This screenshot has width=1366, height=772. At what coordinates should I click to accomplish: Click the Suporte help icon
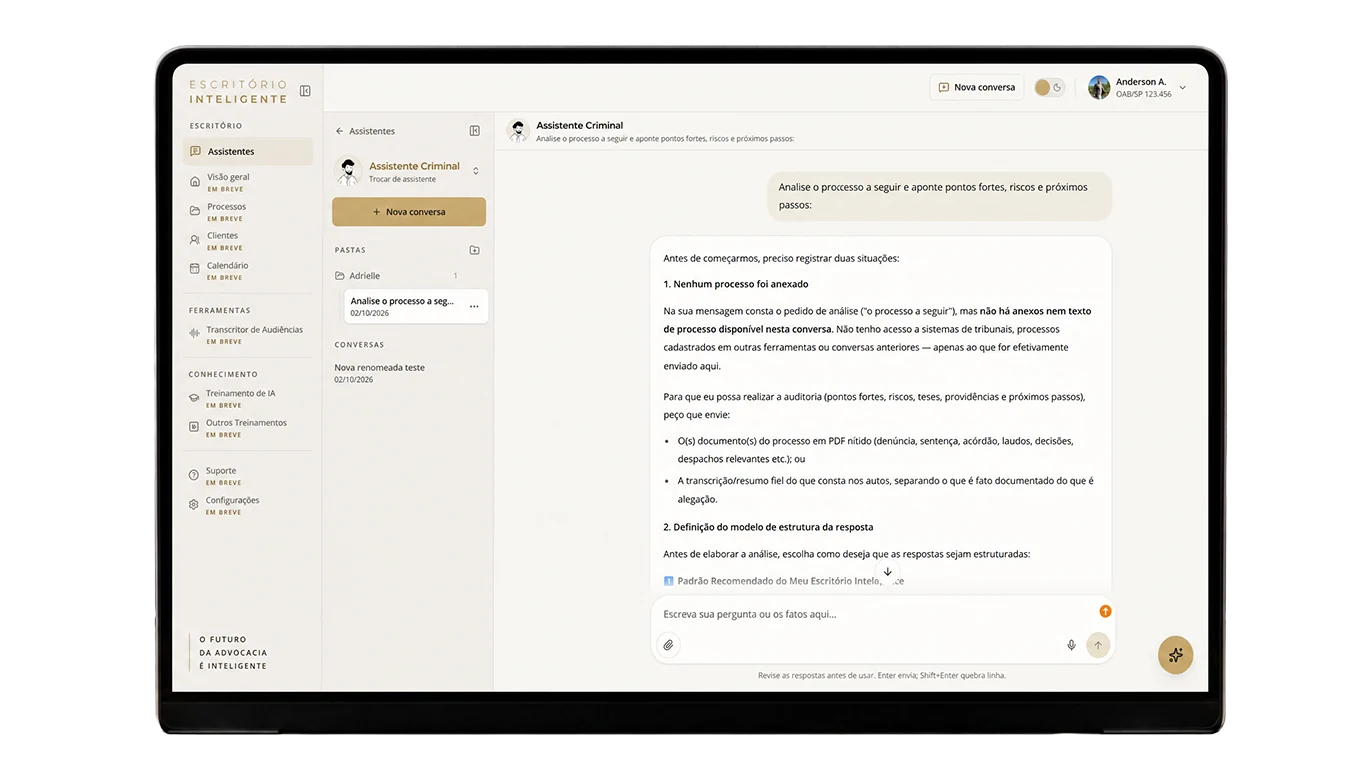pyautogui.click(x=194, y=475)
